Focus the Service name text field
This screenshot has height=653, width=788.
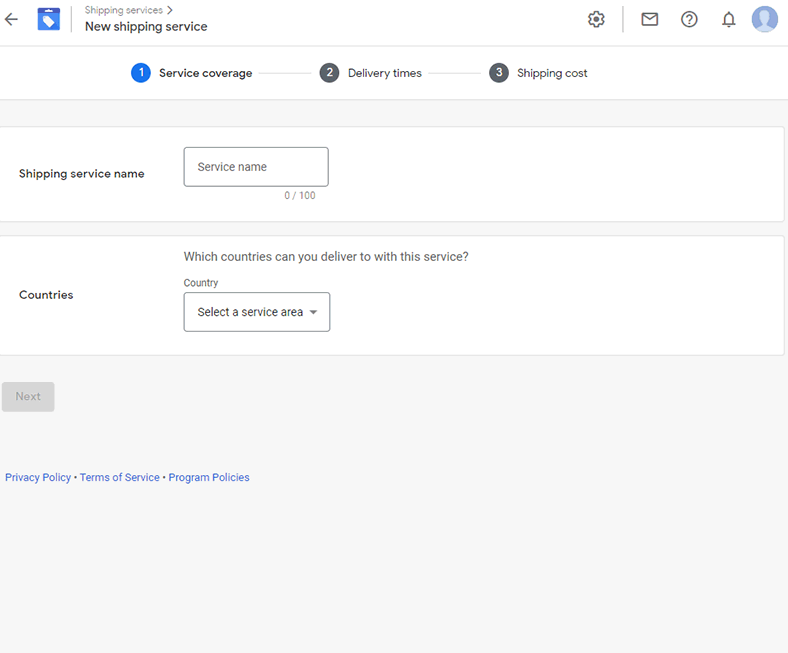click(x=256, y=167)
